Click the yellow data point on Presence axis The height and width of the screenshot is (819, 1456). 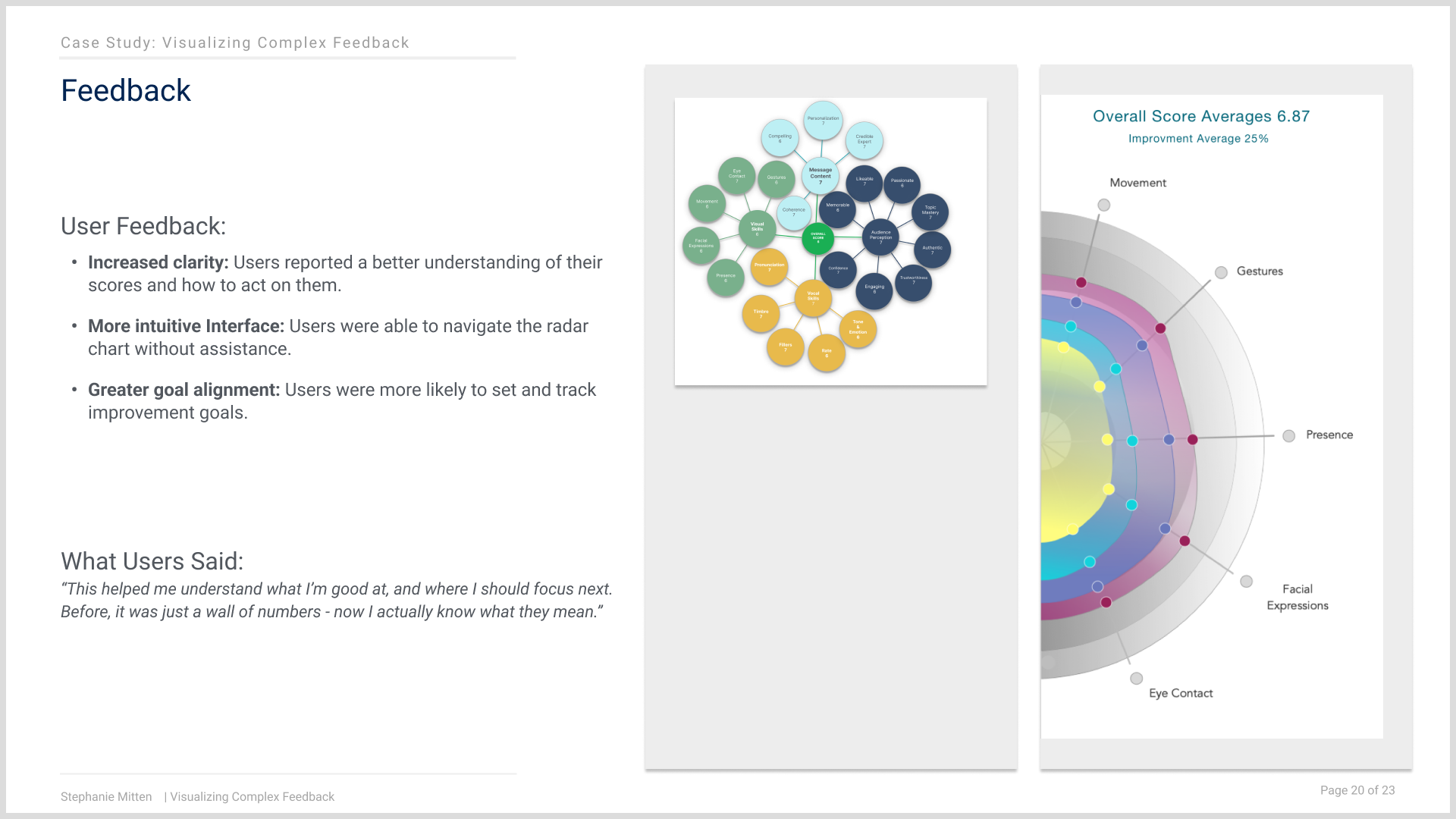(x=1107, y=439)
